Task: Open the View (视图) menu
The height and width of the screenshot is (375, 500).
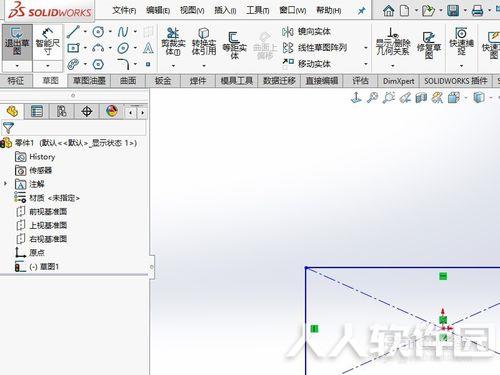Action: click(x=192, y=11)
